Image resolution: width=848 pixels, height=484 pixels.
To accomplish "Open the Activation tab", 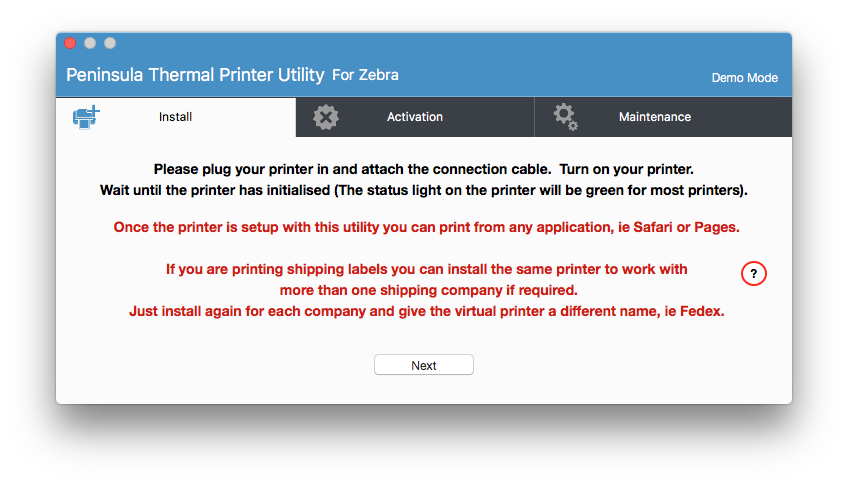I will coord(415,117).
